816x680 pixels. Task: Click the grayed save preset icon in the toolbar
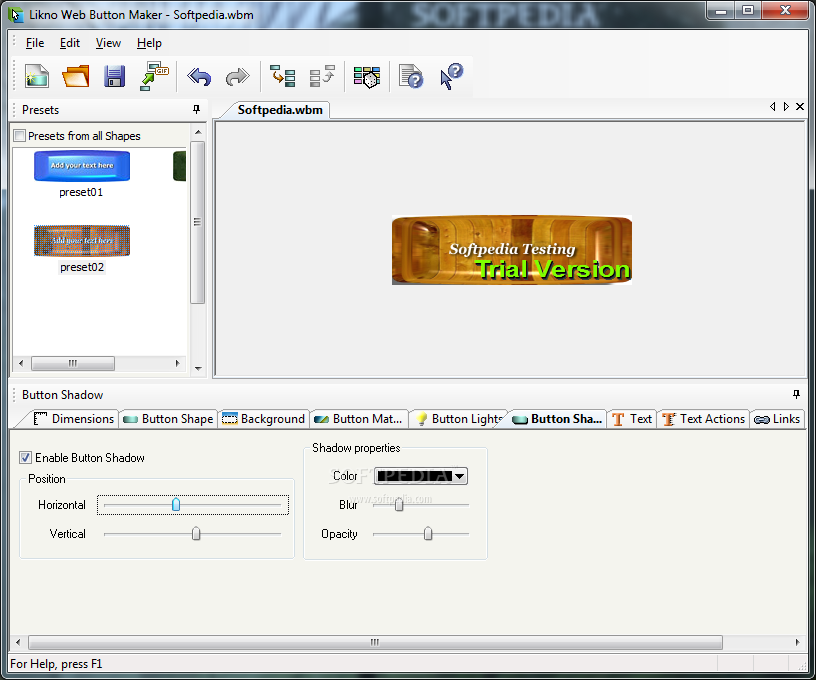click(x=322, y=76)
